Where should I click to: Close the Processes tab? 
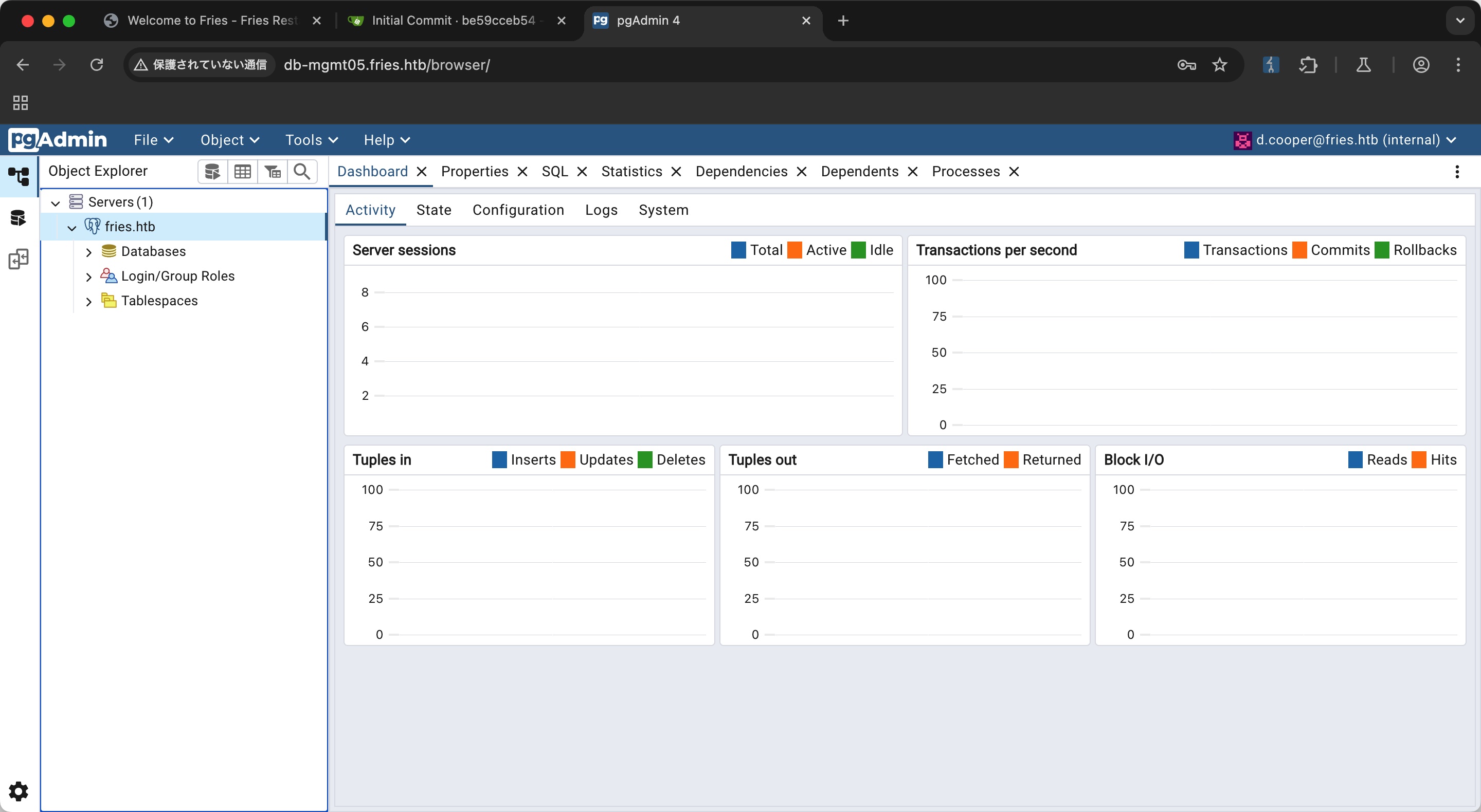[1014, 172]
